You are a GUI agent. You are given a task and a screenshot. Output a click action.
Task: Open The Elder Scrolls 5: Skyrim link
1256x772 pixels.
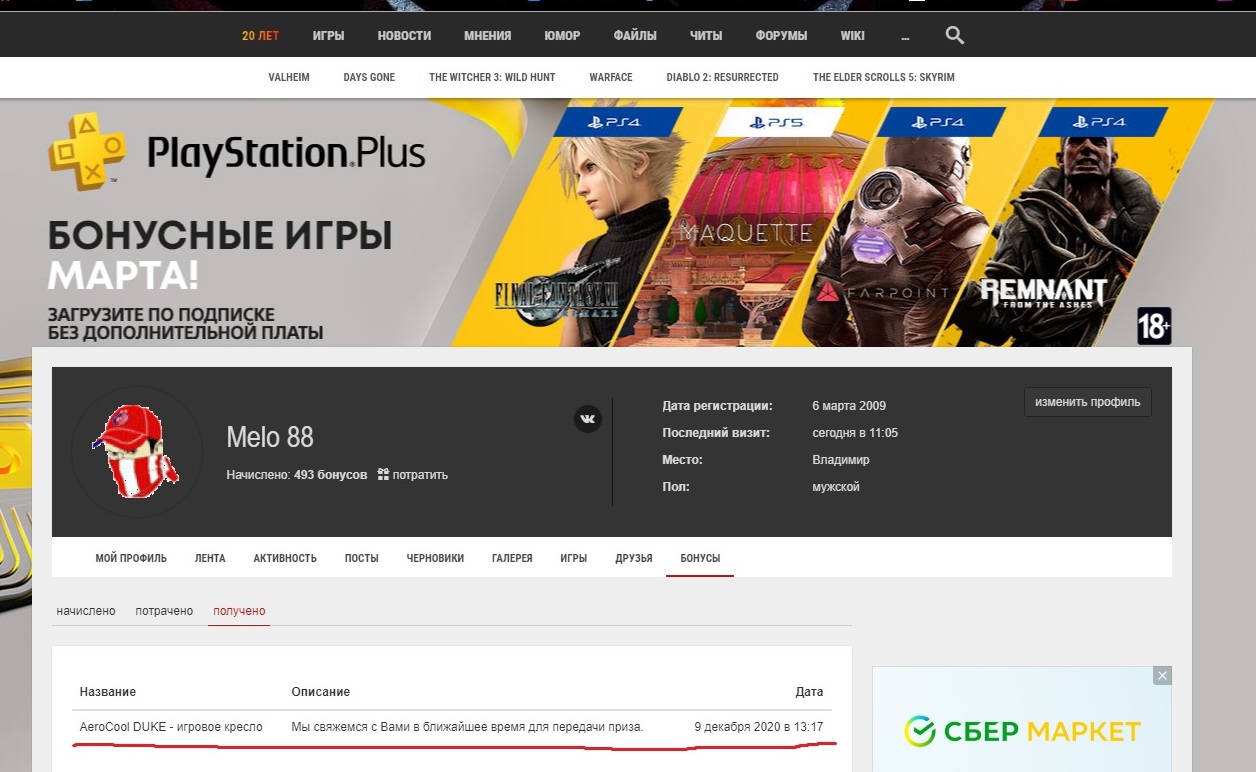[883, 77]
